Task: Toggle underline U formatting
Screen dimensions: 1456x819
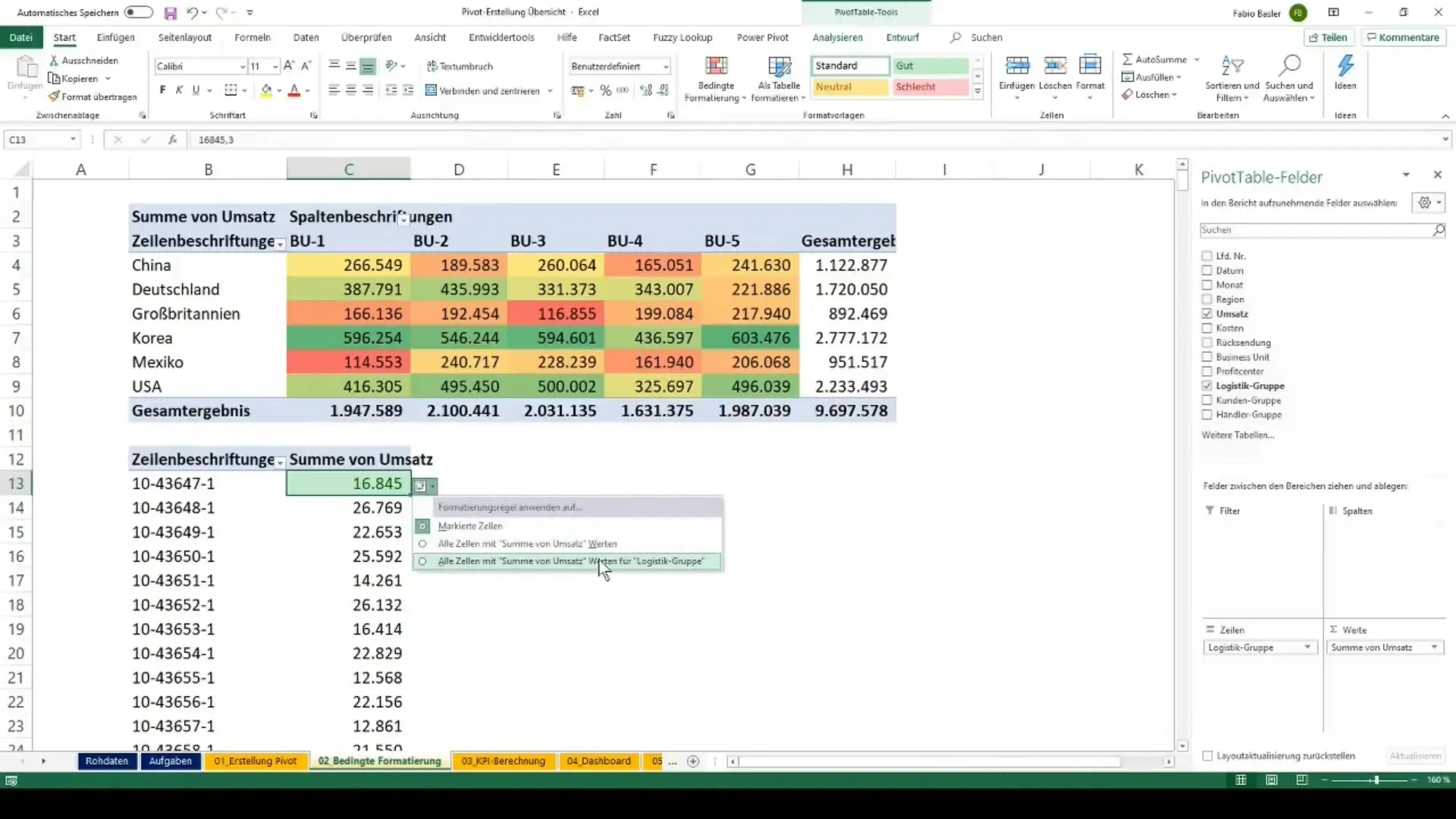Action: [196, 90]
